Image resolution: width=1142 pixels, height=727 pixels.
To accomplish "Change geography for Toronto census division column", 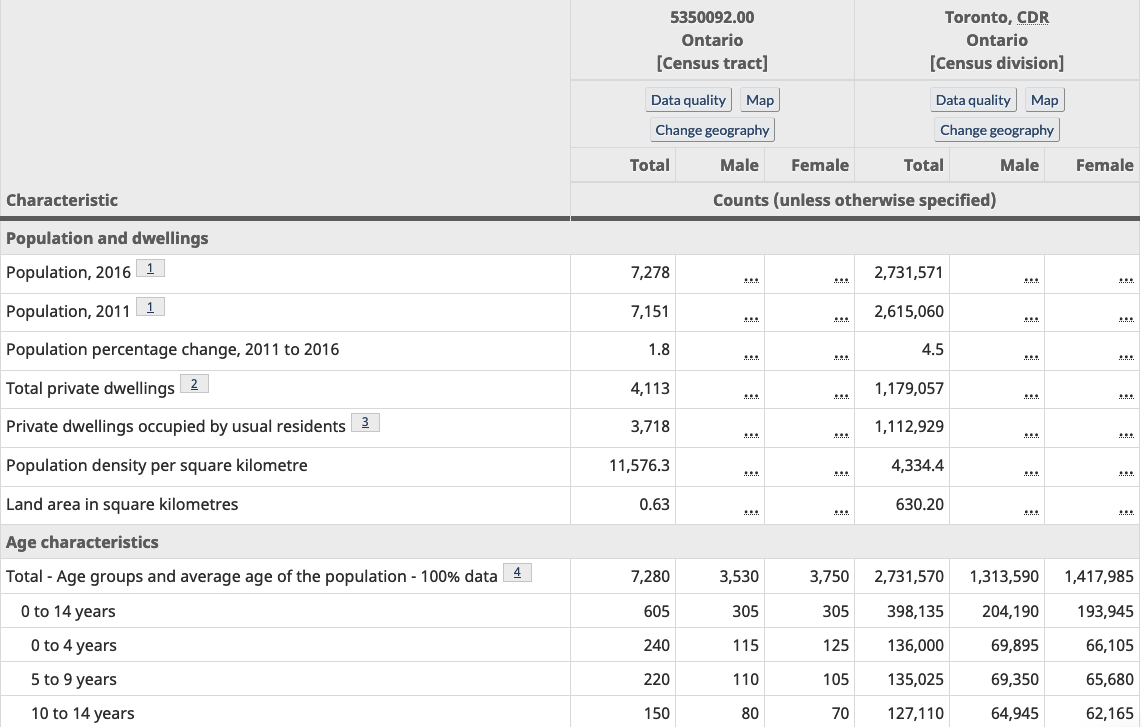I will (x=996, y=130).
